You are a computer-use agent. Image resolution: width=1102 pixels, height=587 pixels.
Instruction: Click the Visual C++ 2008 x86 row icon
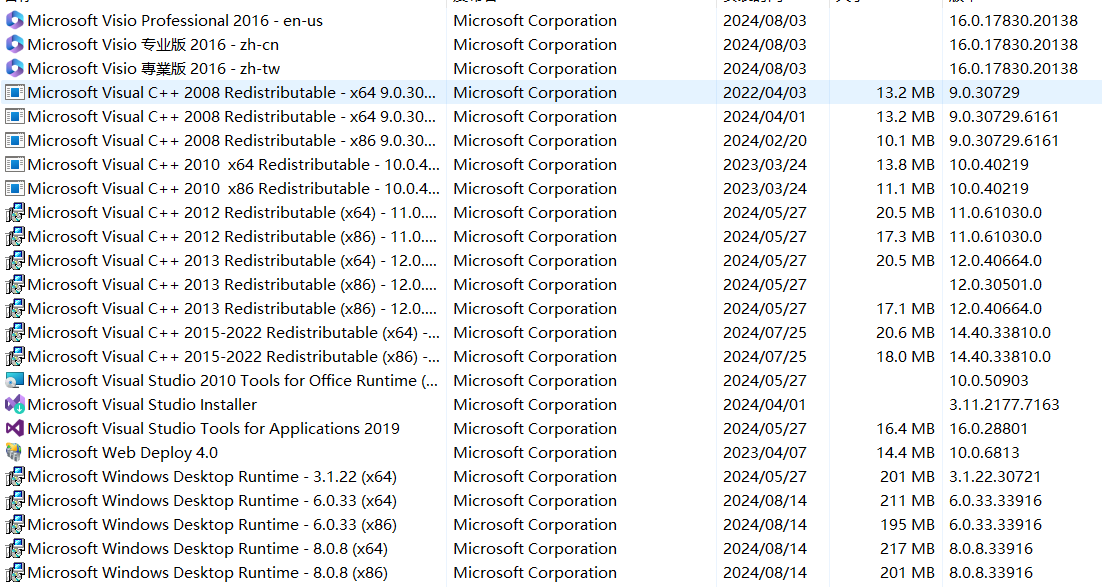click(x=15, y=140)
